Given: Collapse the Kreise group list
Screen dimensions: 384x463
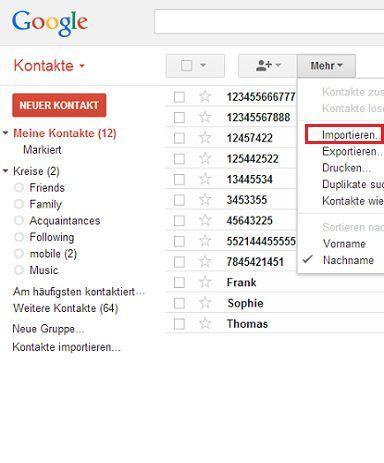Looking at the screenshot, I should 5,171.
